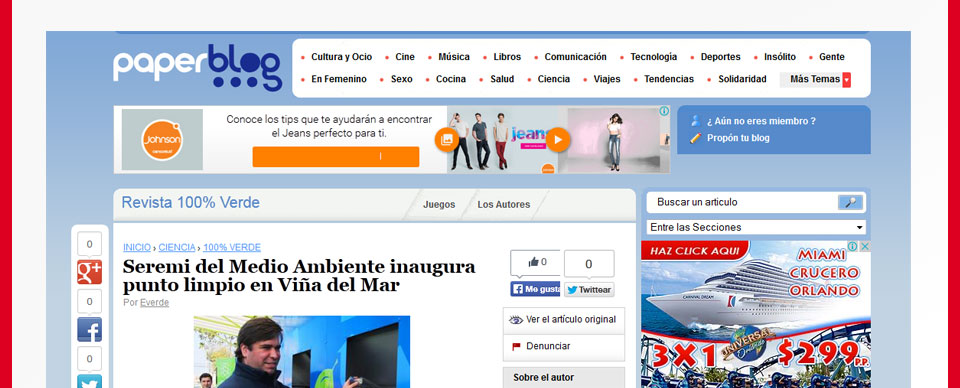Select Comunicación in the navigation
The width and height of the screenshot is (960, 388).
tap(576, 57)
